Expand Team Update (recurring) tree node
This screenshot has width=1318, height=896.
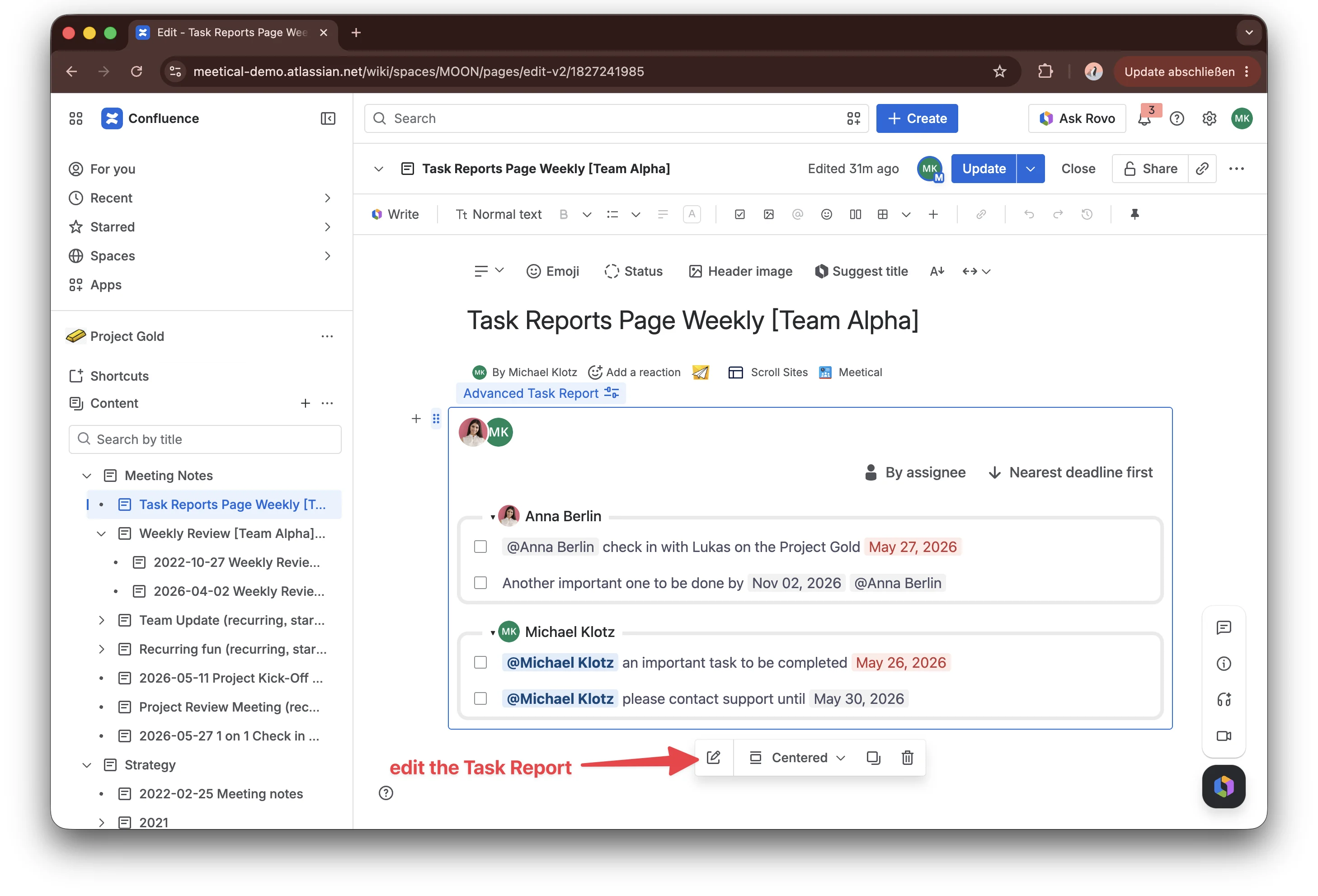pos(102,620)
